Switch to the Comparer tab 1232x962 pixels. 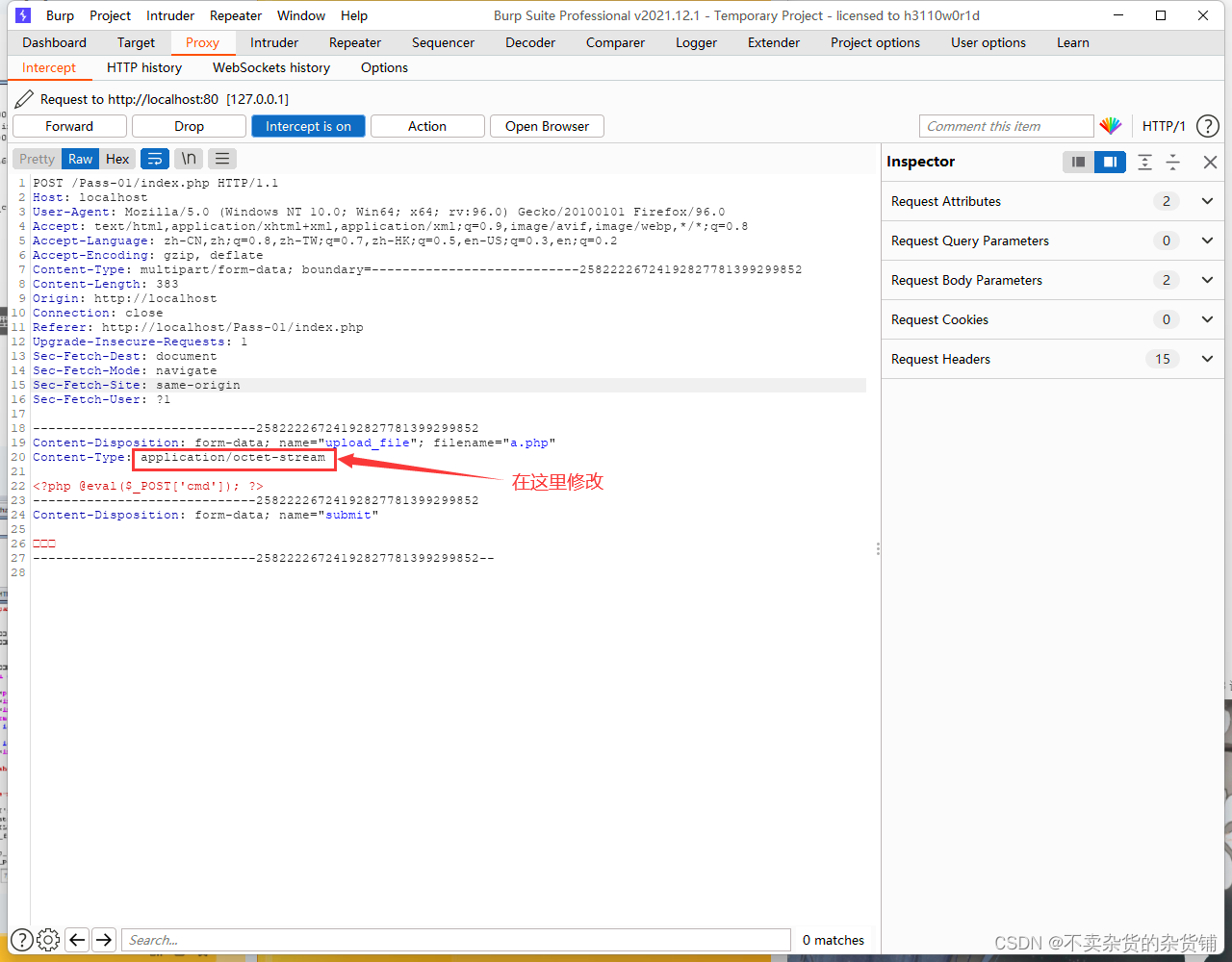(x=615, y=42)
